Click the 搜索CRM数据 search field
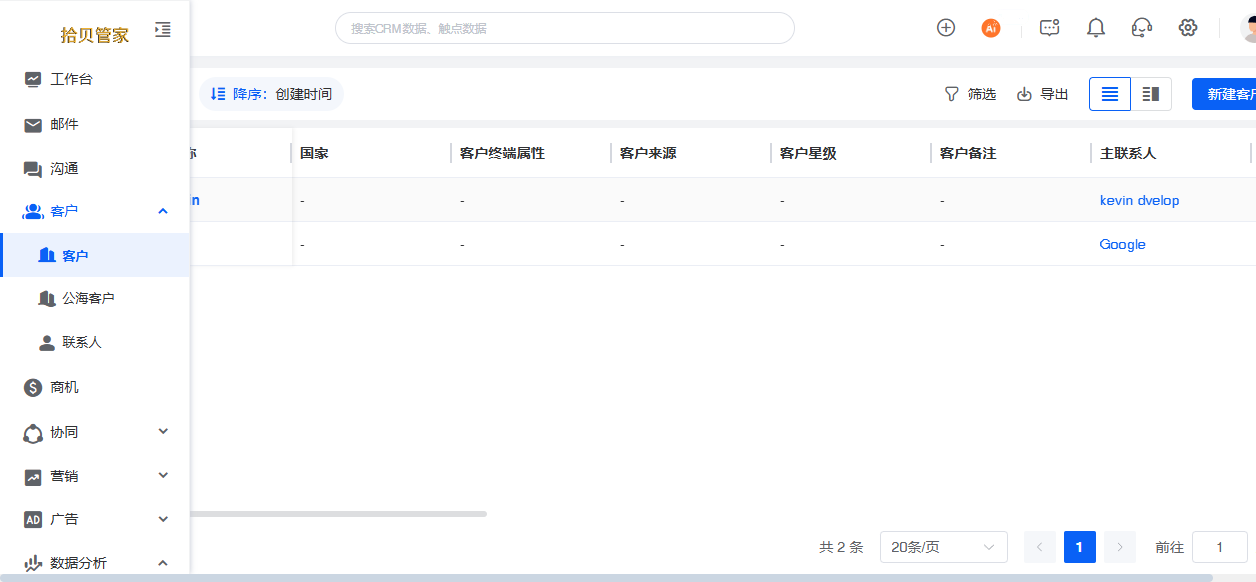This screenshot has height=582, width=1256. coord(565,28)
